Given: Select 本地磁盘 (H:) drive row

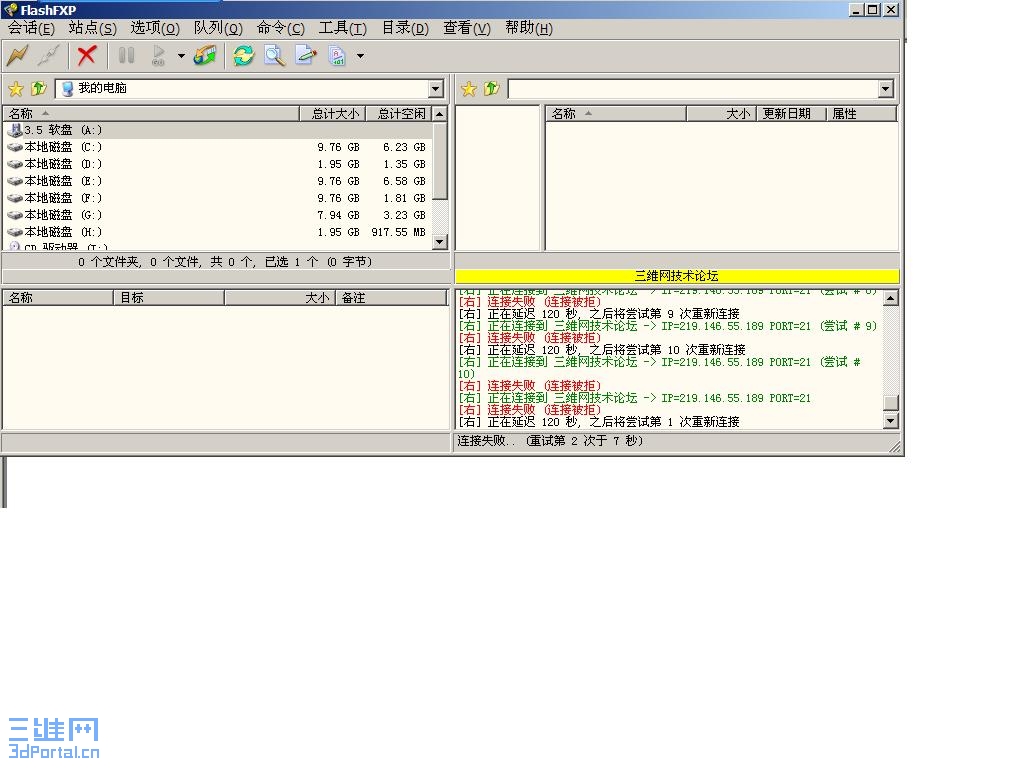Looking at the screenshot, I should [217, 232].
